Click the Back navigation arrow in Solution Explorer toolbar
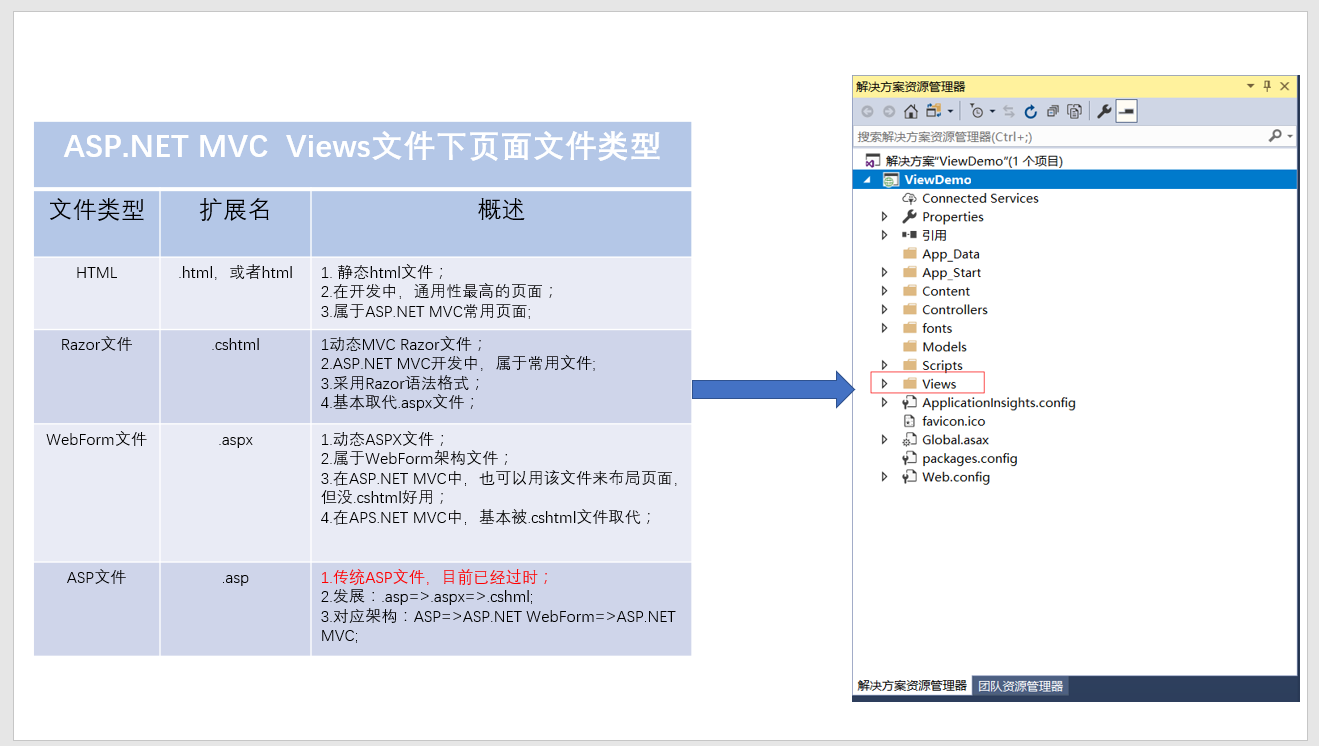The width and height of the screenshot is (1319, 746). coord(867,112)
